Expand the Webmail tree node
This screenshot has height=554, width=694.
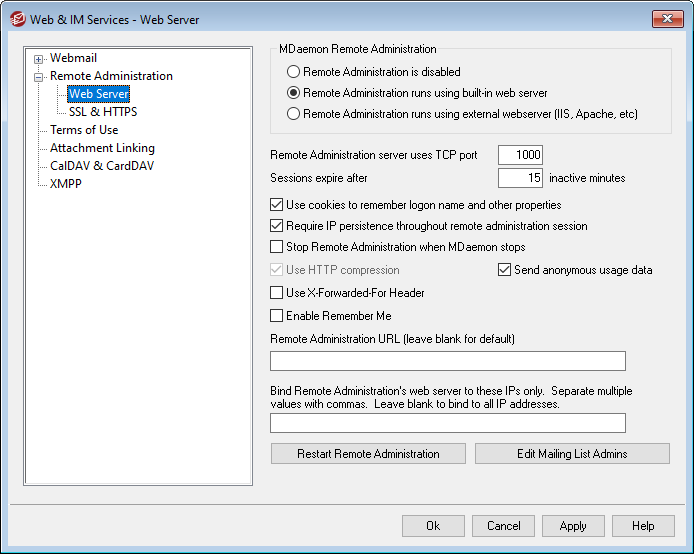coord(39,59)
